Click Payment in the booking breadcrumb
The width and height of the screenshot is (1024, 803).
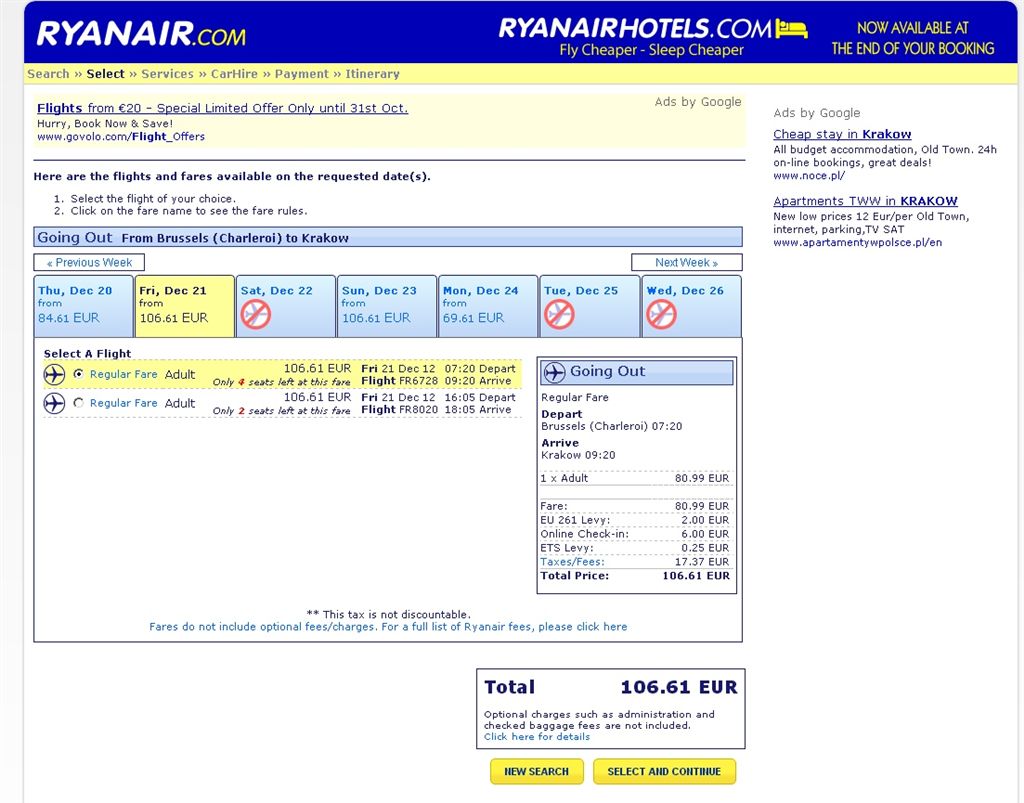(302, 74)
